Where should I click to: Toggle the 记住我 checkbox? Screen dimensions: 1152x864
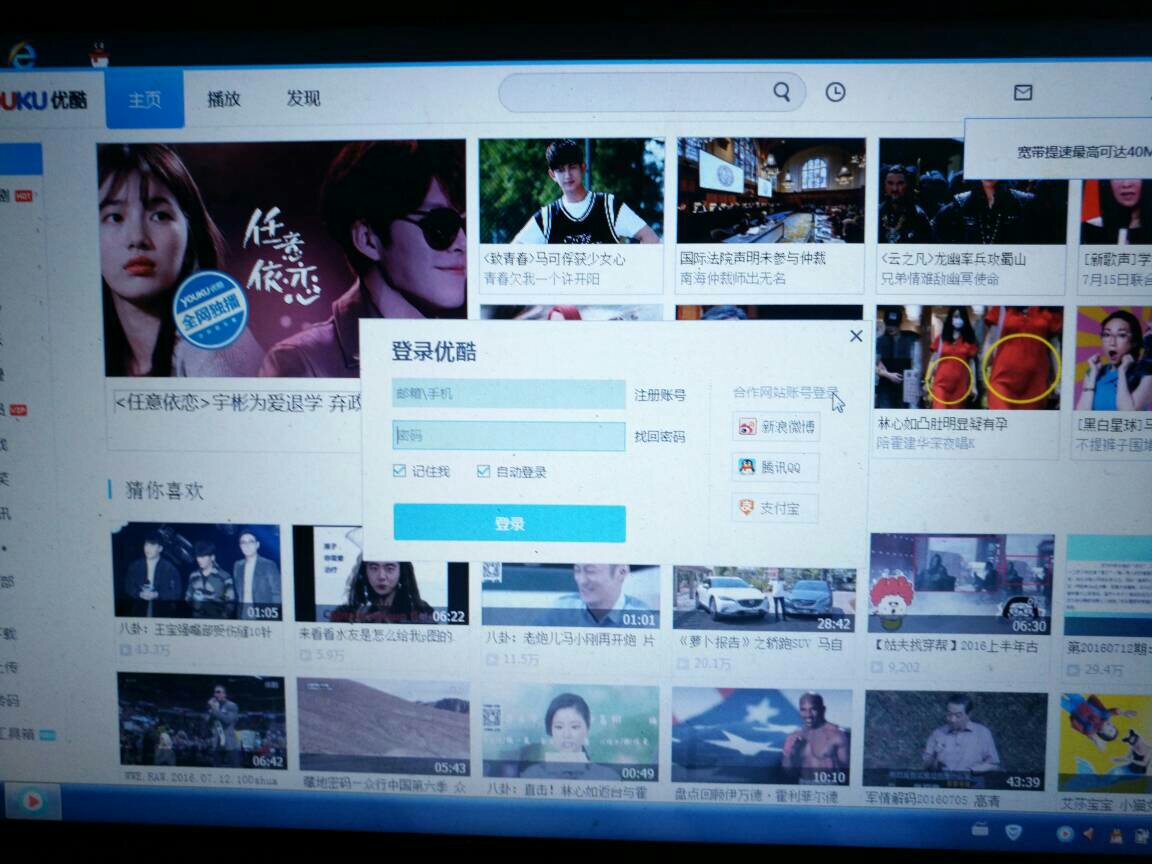pyautogui.click(x=399, y=470)
